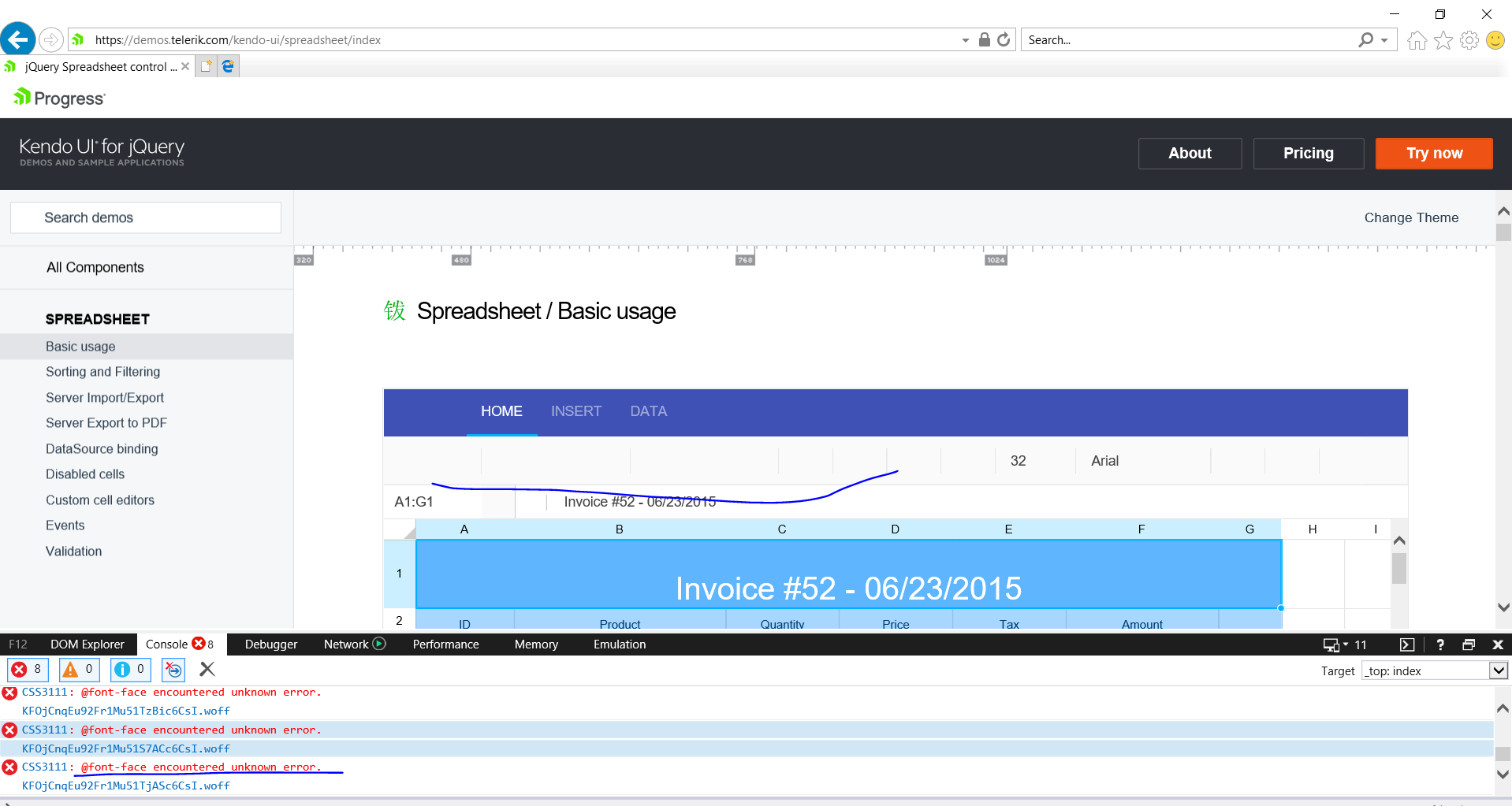Open Disabled cells demo
The height and width of the screenshot is (806, 1512).
85,474
